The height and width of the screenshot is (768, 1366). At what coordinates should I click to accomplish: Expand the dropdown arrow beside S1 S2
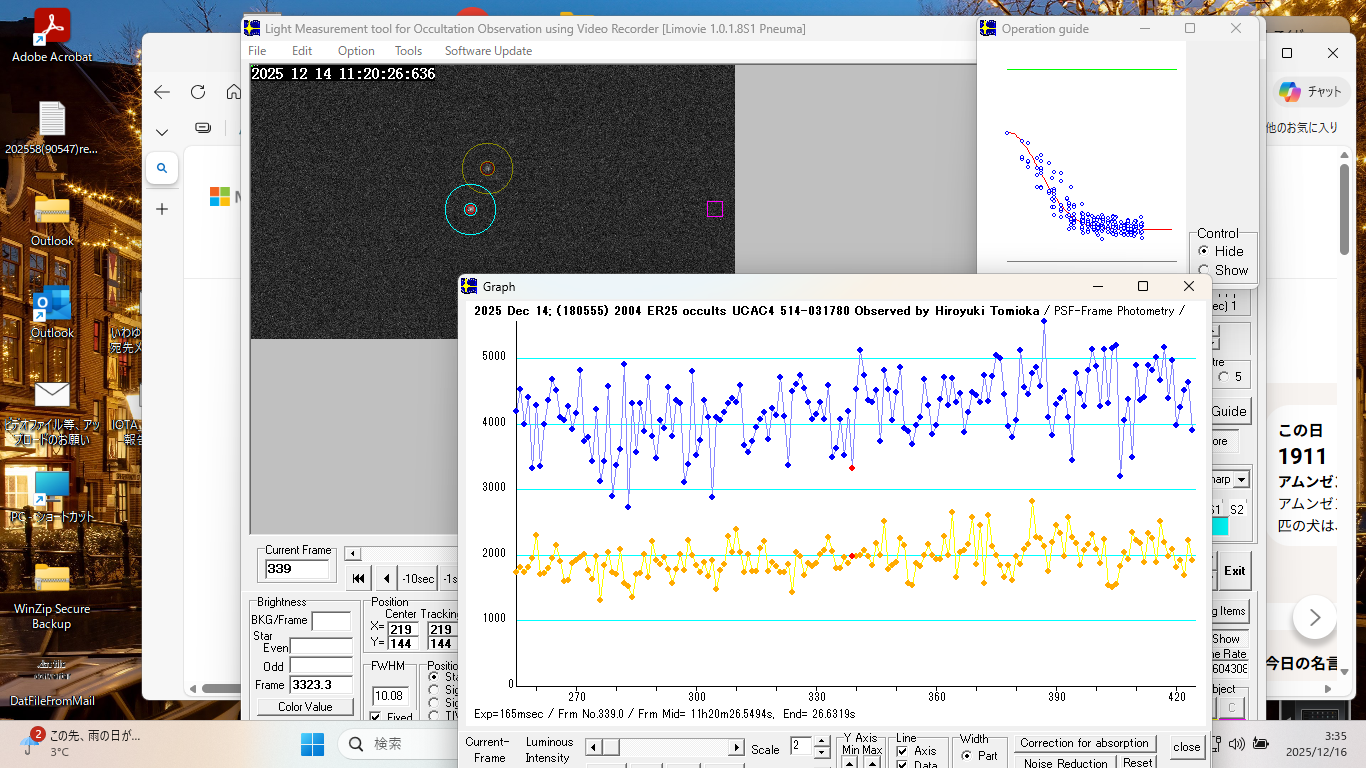[x=1241, y=480]
